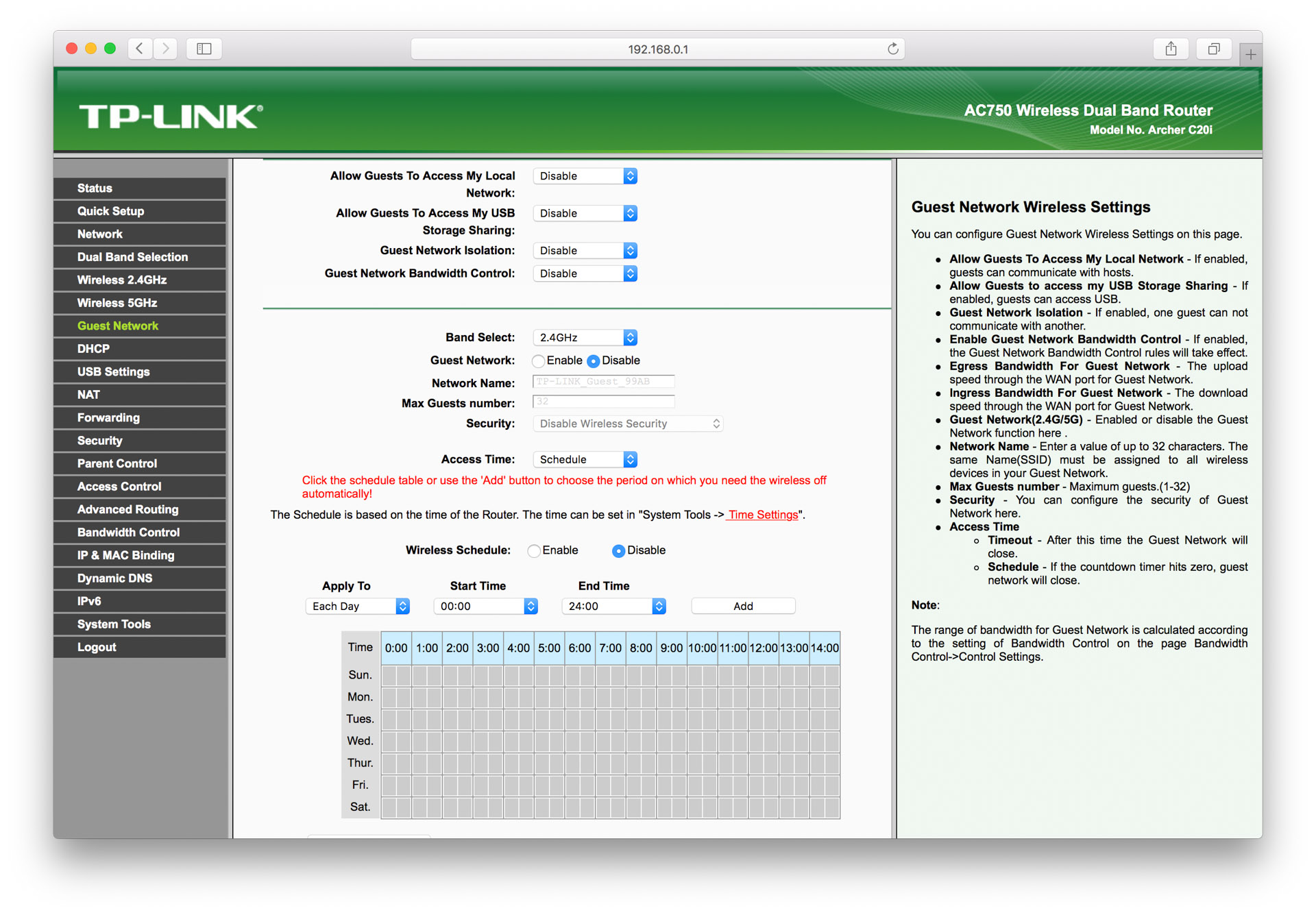This screenshot has width=1316, height=915.
Task: Open the Status menu item
Action: 140,188
